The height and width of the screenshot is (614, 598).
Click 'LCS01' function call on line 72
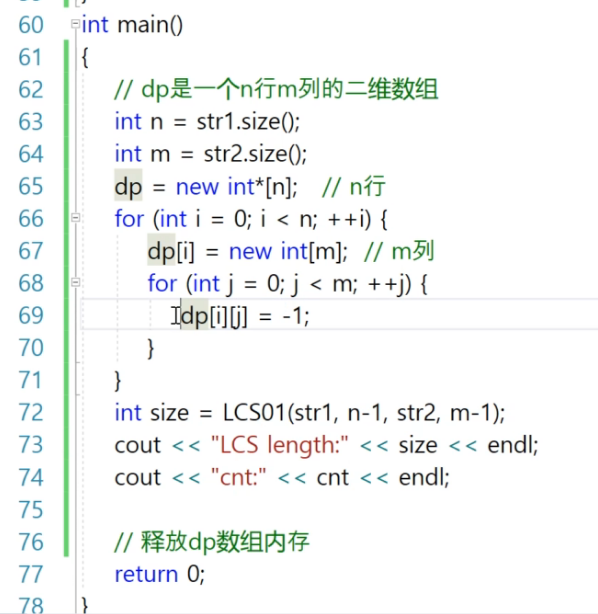coord(254,413)
